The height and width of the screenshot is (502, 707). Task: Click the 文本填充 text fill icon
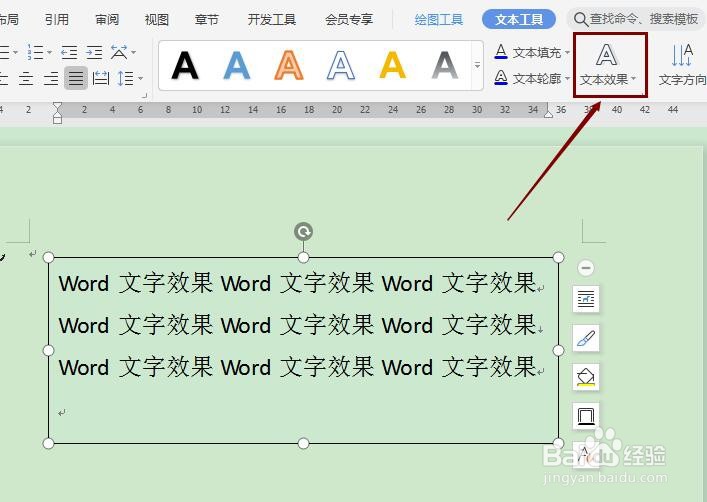[x=501, y=52]
